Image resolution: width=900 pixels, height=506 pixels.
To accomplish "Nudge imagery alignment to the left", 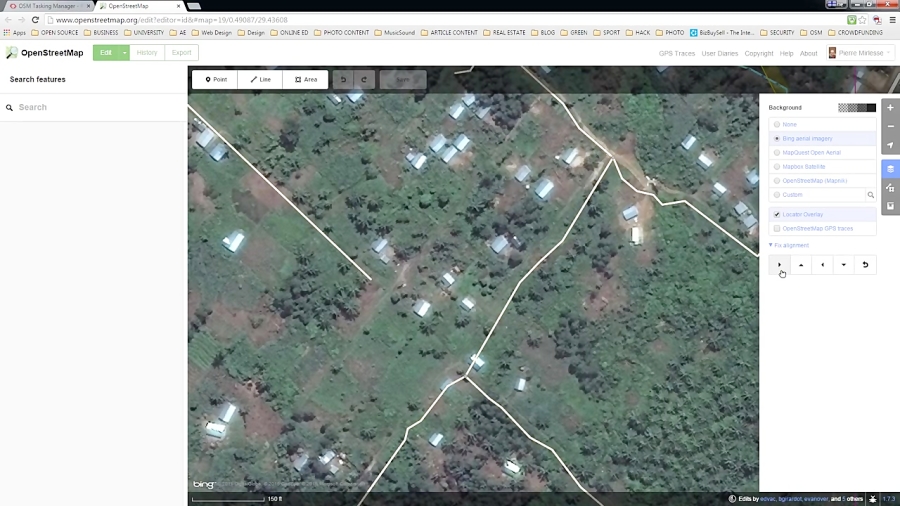I will click(823, 265).
